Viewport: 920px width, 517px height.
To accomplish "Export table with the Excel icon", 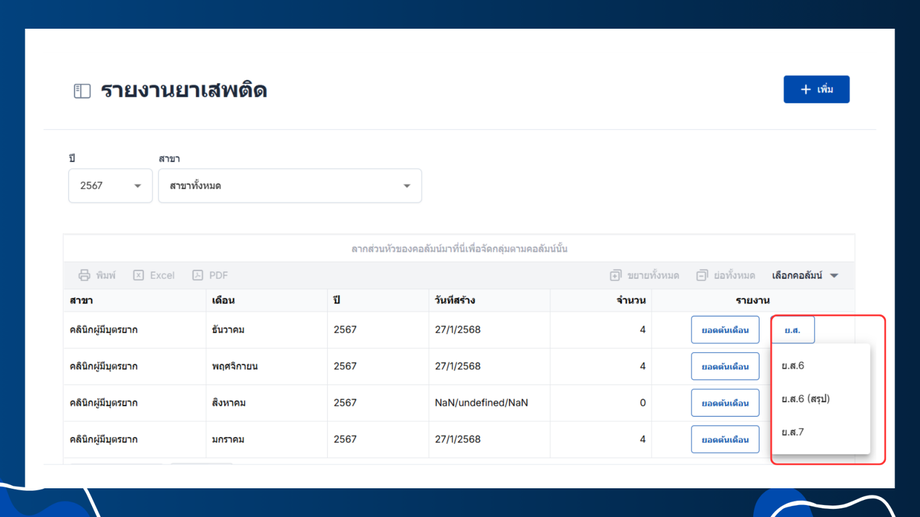I will [x=138, y=275].
